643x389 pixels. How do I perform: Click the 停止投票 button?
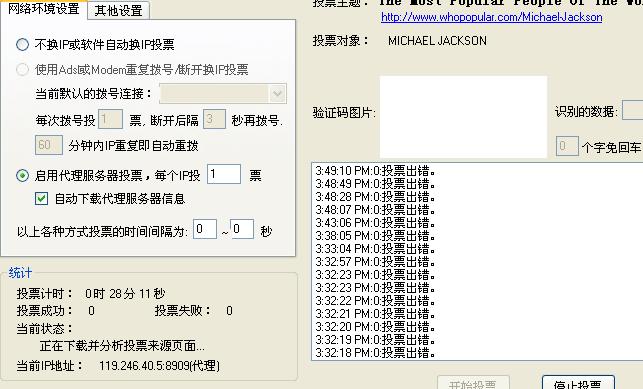point(578,382)
